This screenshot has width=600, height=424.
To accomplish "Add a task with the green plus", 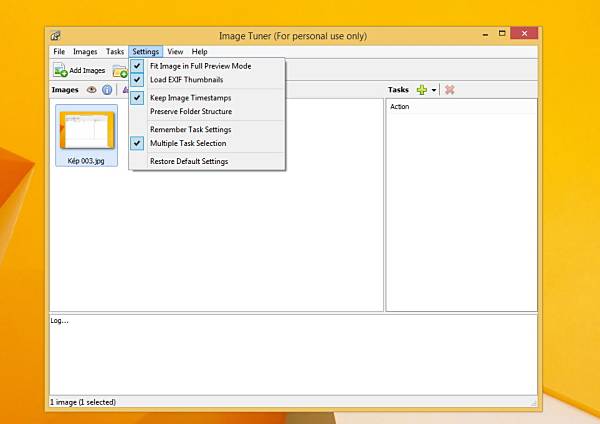I will [x=422, y=90].
